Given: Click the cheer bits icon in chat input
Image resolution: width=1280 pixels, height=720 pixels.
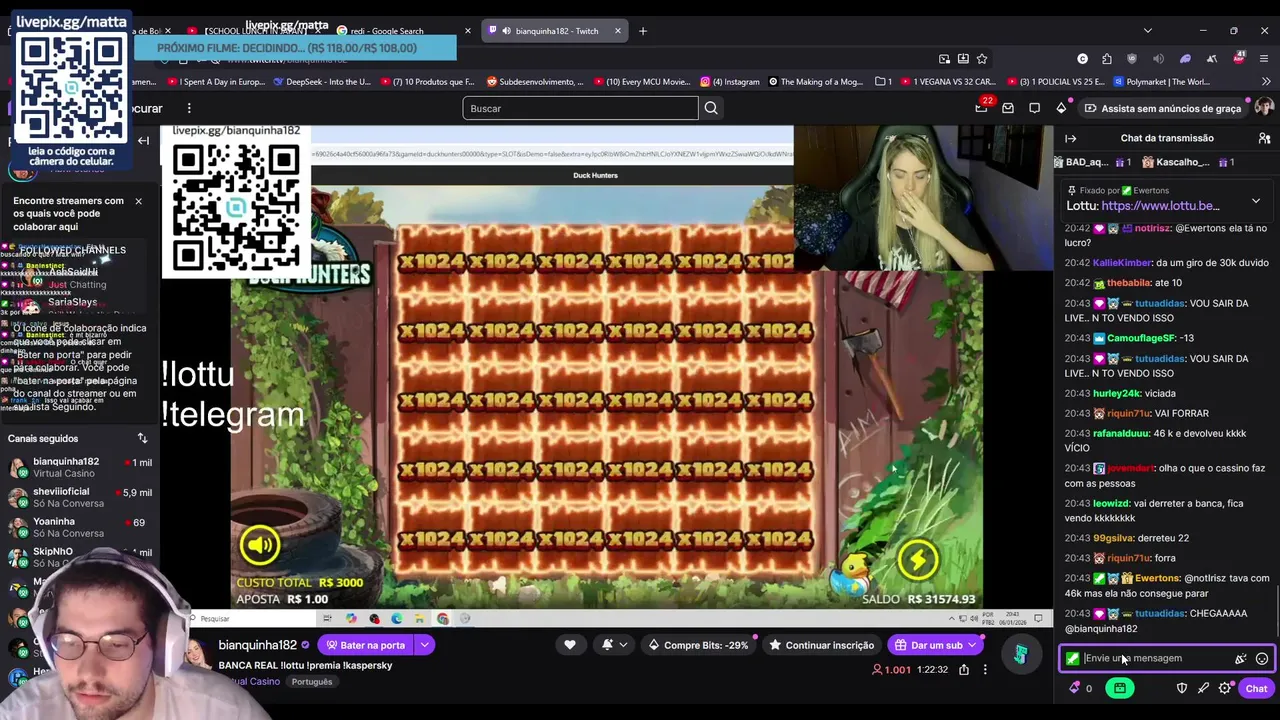Looking at the screenshot, I should click(x=1241, y=658).
